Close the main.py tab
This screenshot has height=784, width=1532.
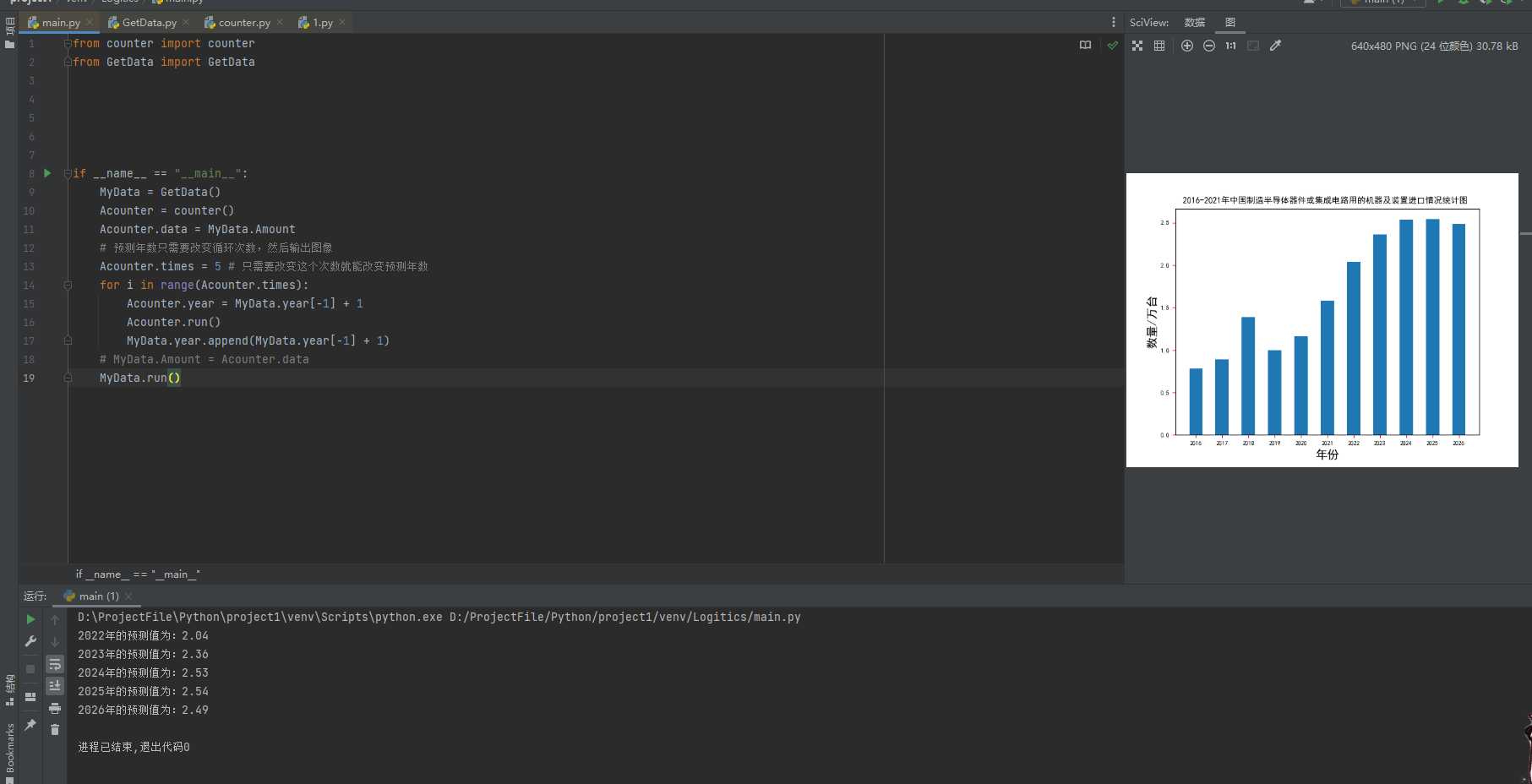[90, 23]
